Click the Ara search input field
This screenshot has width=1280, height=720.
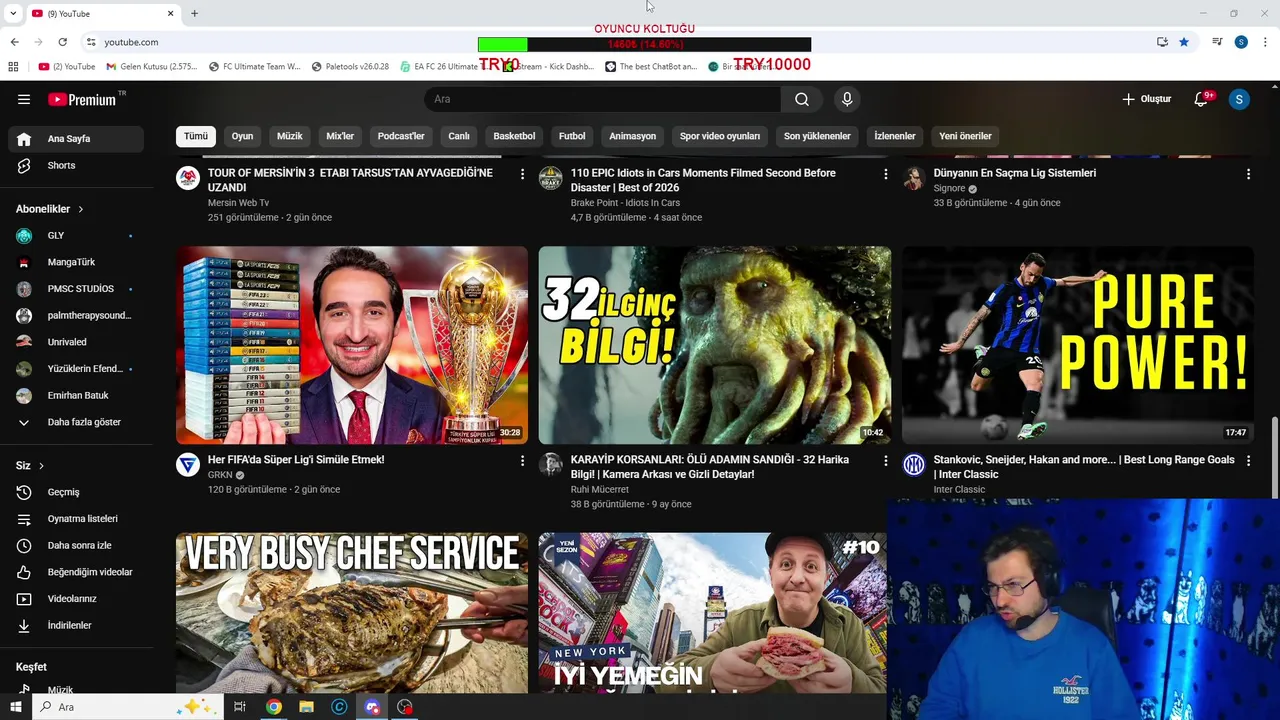603,99
